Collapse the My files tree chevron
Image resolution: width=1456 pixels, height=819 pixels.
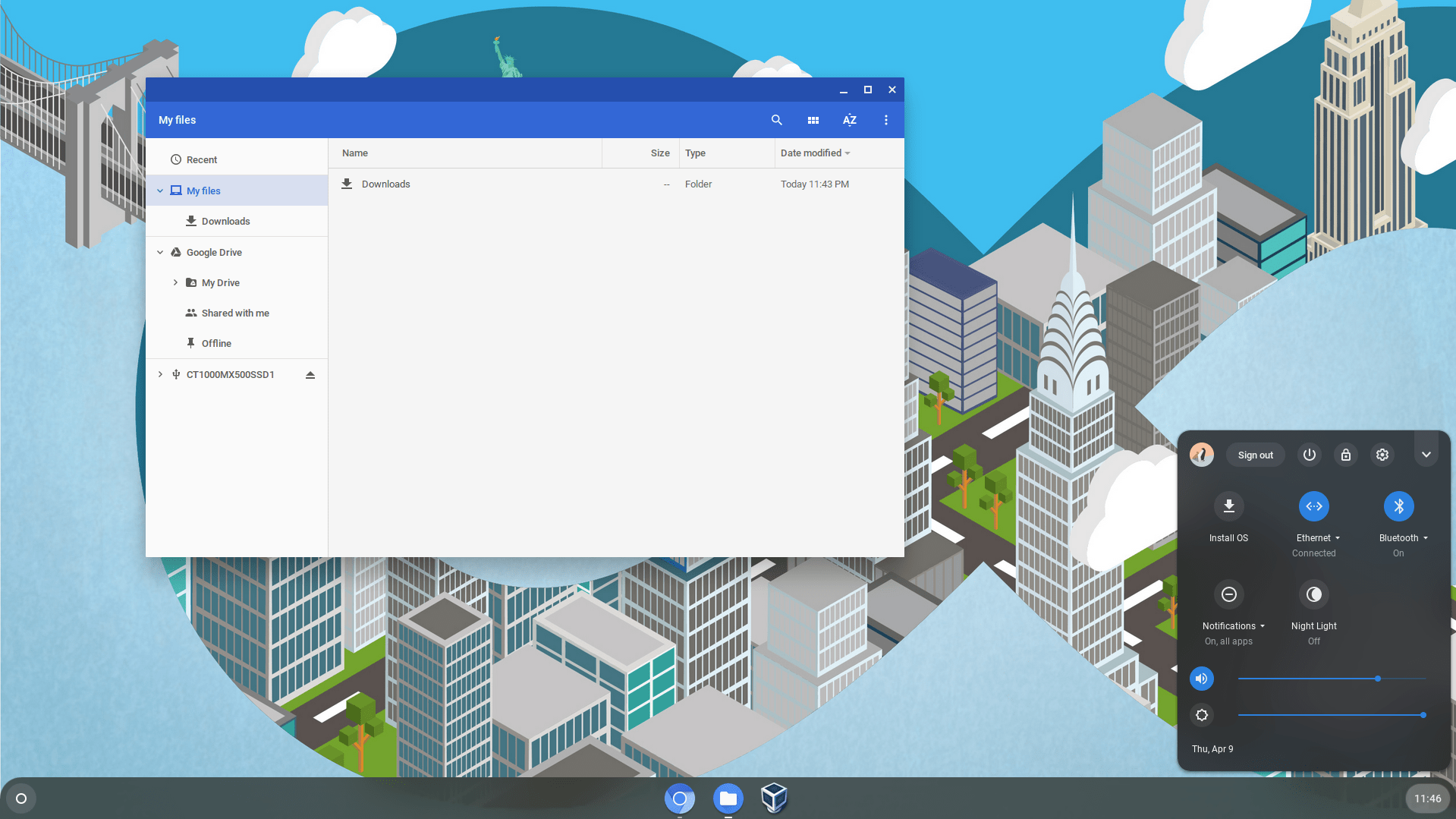point(160,191)
